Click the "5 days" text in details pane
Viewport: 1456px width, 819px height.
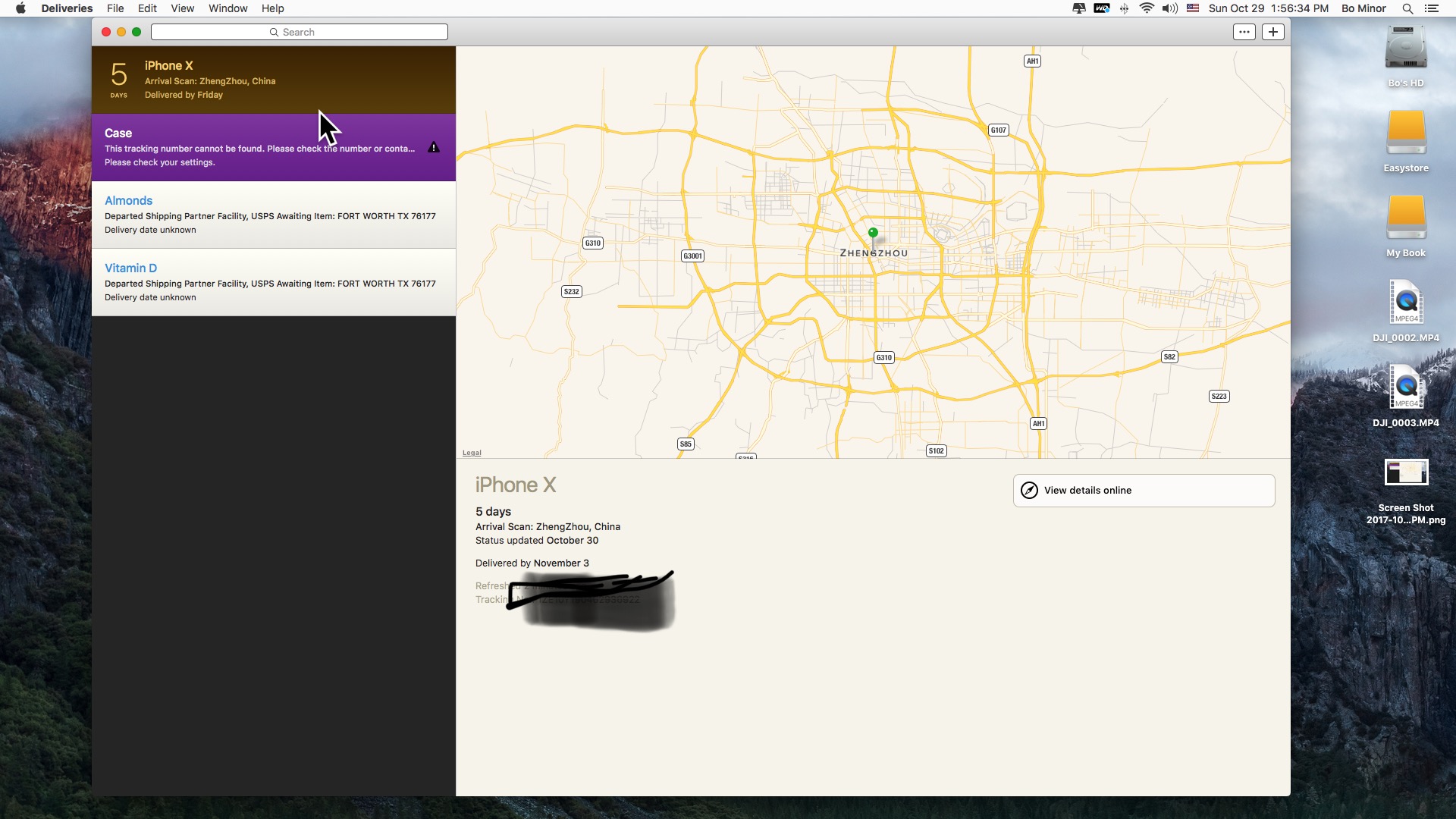tap(493, 512)
